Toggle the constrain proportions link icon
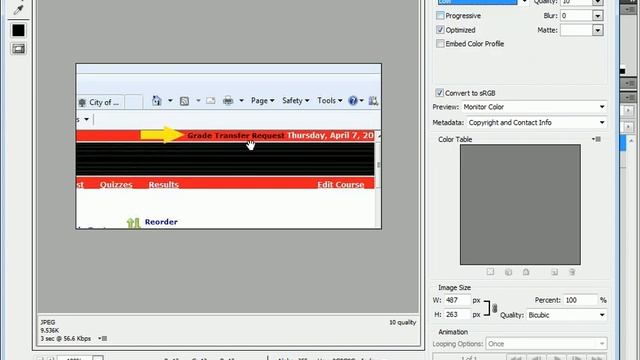Screen dimensions: 640x360 [495, 308]
